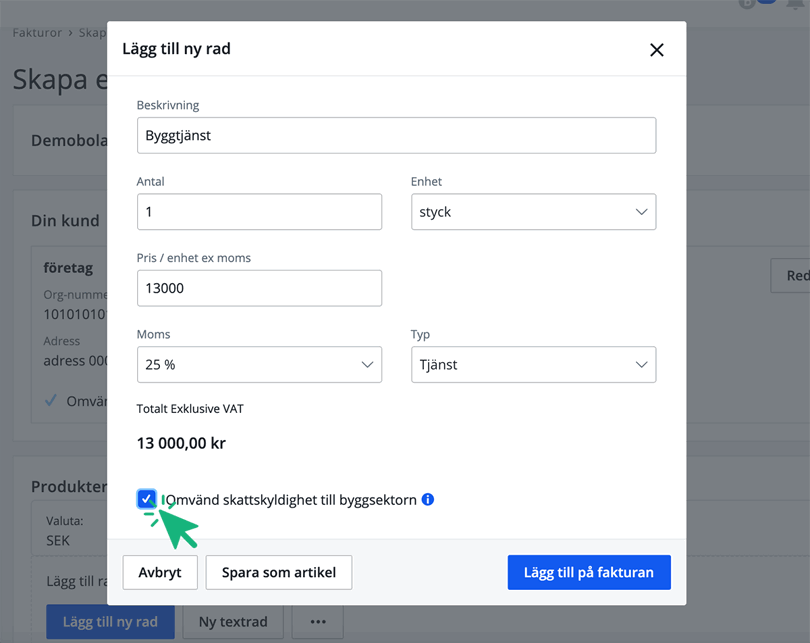This screenshot has height=643, width=810.
Task: Close the Lägg till ny rad dialog
Action: click(657, 50)
